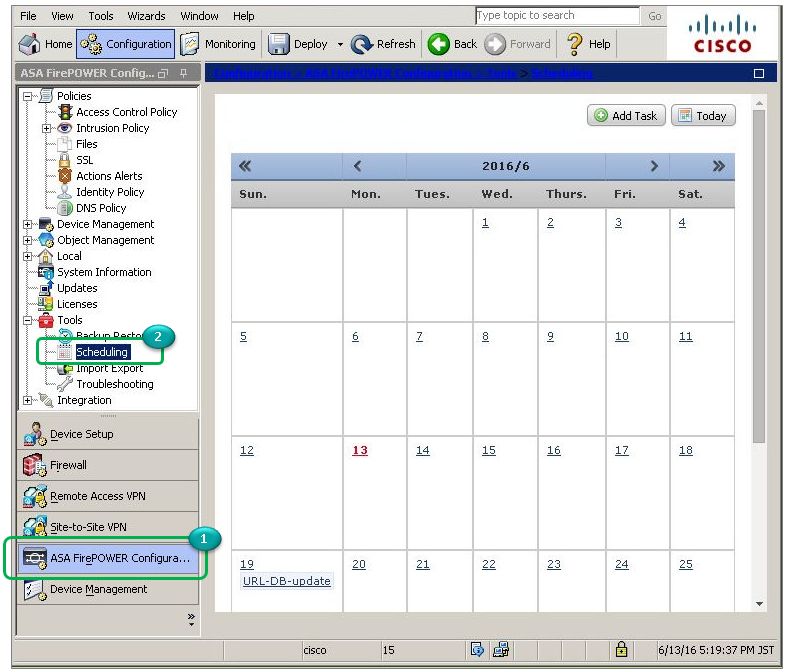Expand the Object Management node

click(x=28, y=241)
